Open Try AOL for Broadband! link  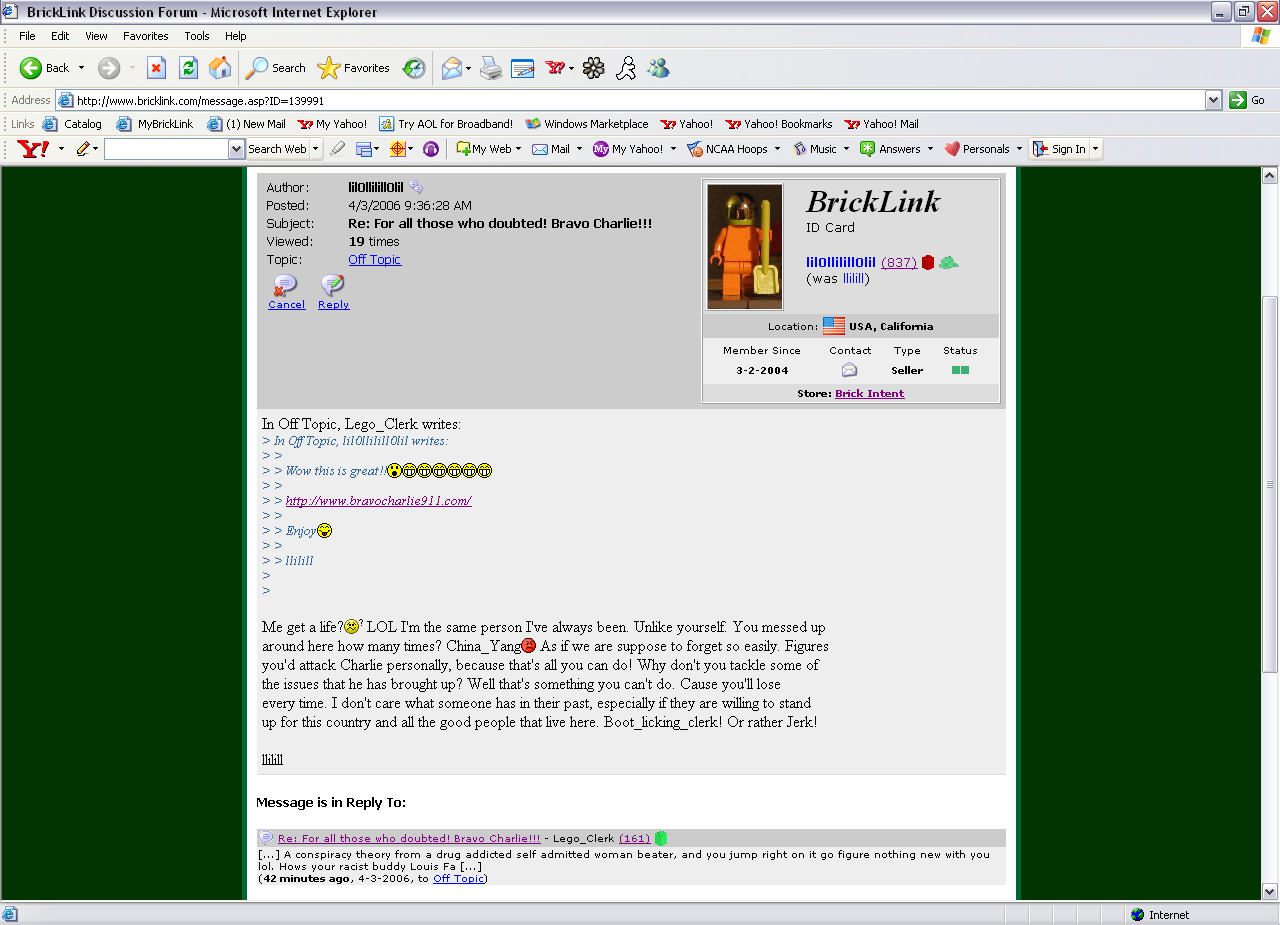pos(445,124)
